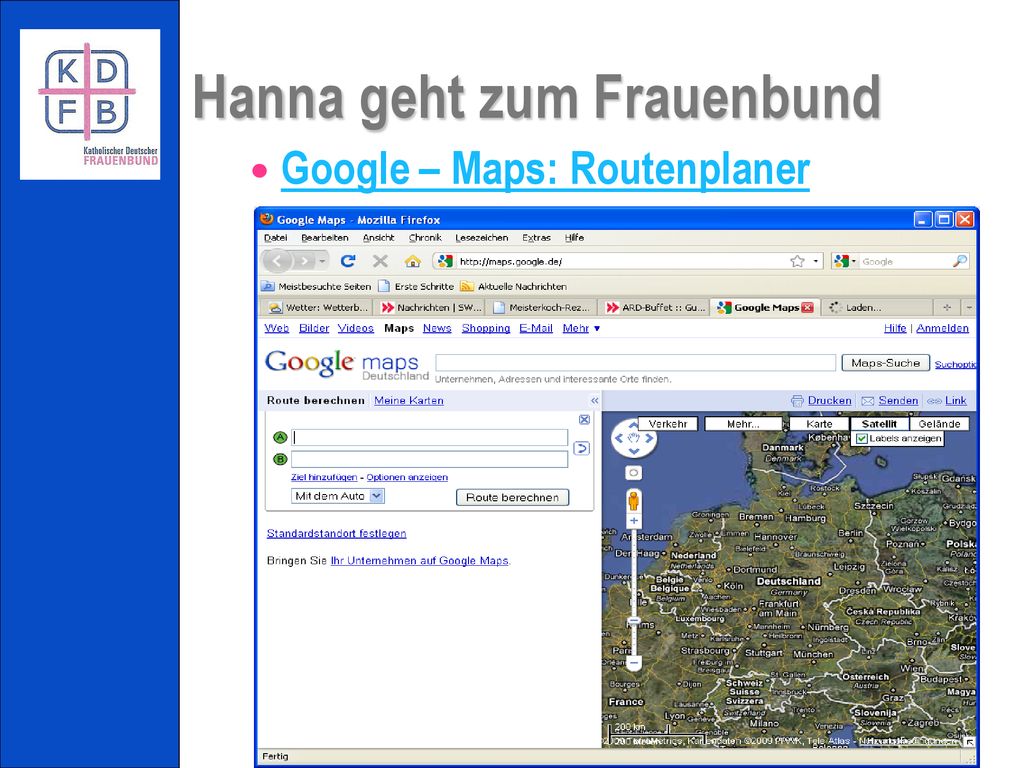Screen dimensions: 1024x768
Task: Click the start address input field A
Action: [x=430, y=438]
